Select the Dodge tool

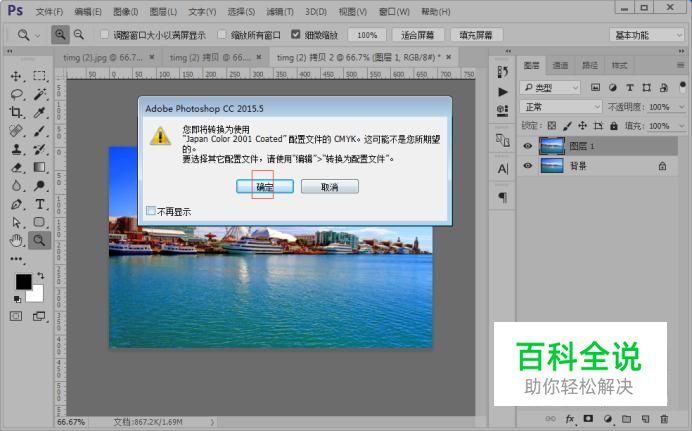pyautogui.click(x=39, y=185)
